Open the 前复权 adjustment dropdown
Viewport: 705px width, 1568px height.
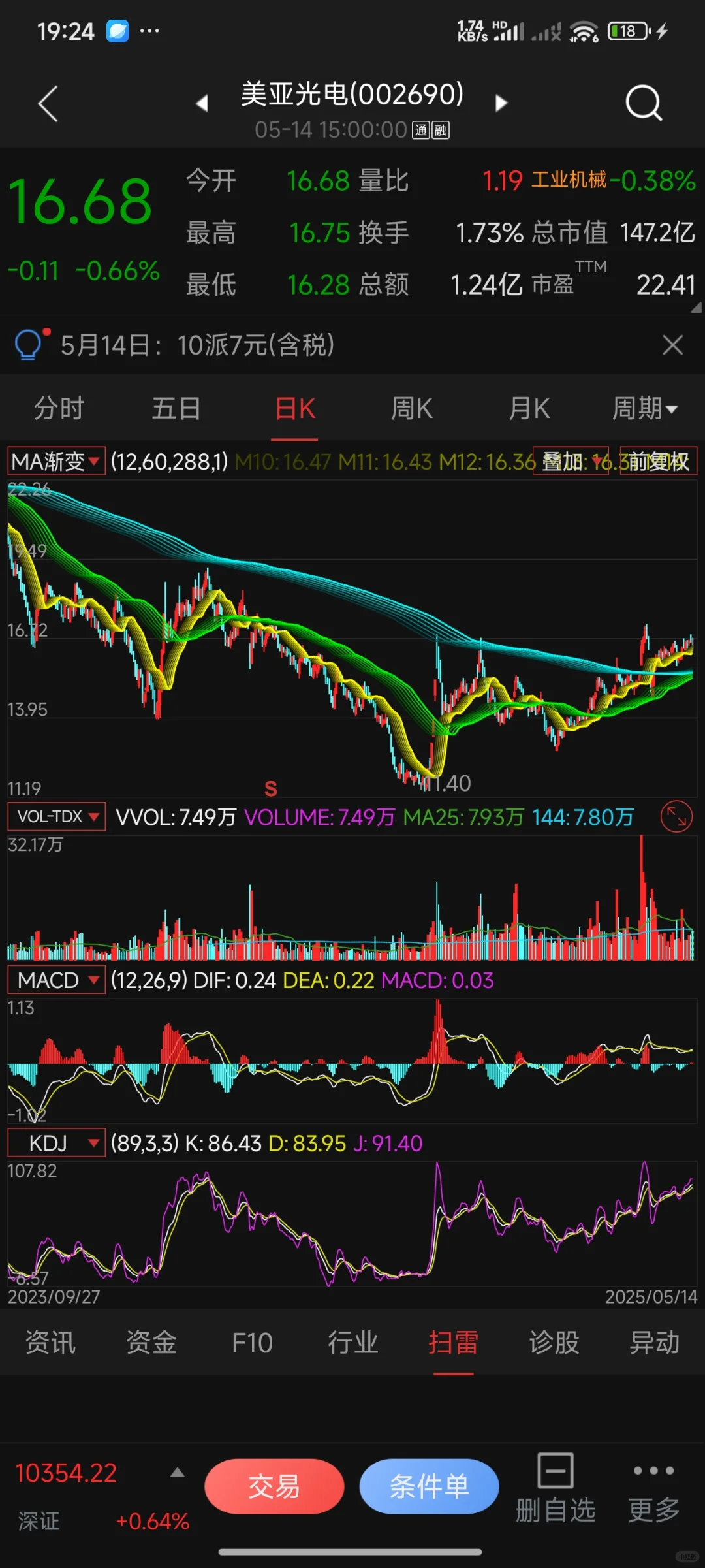tap(658, 462)
